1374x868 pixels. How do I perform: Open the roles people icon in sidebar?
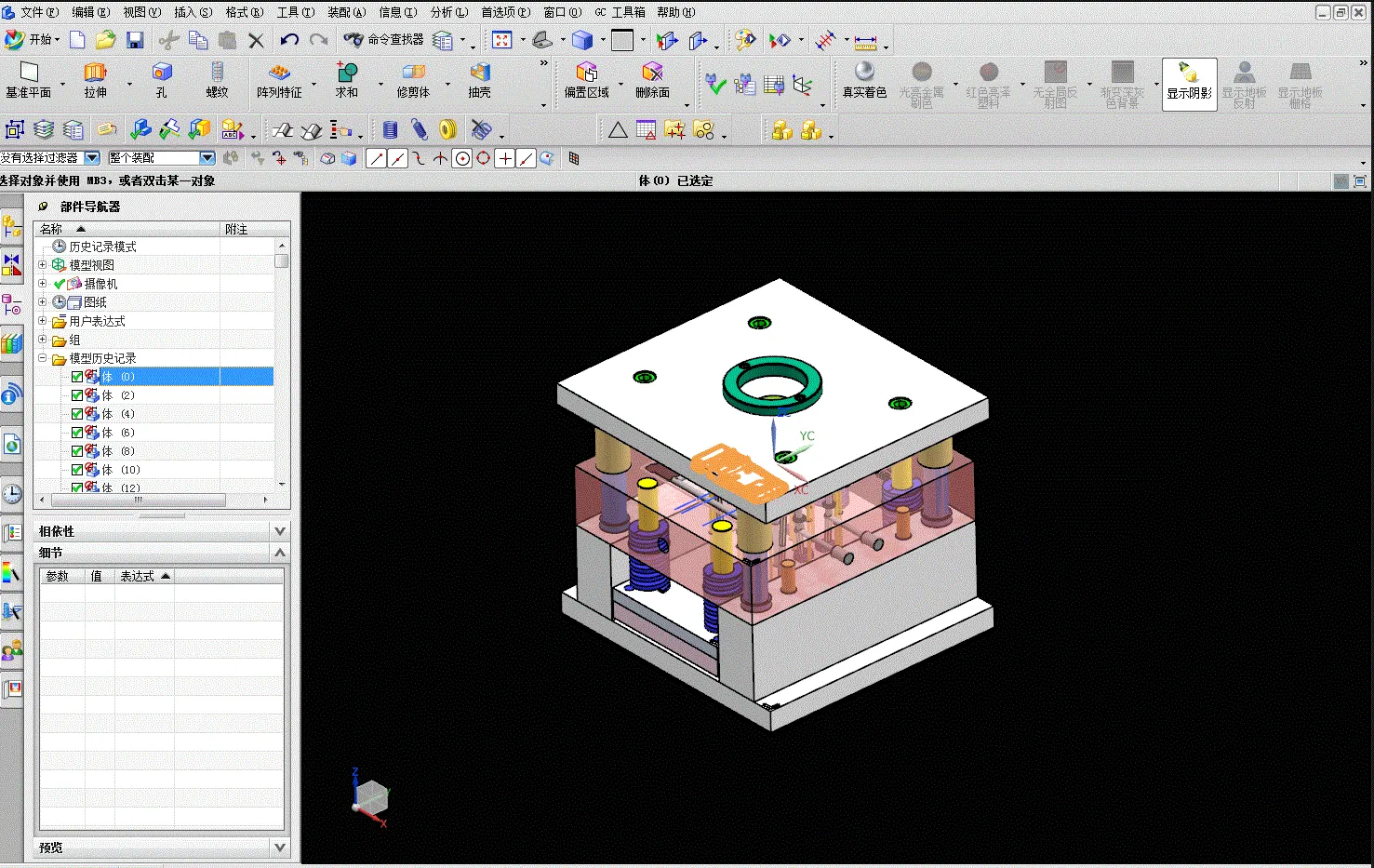[11, 650]
